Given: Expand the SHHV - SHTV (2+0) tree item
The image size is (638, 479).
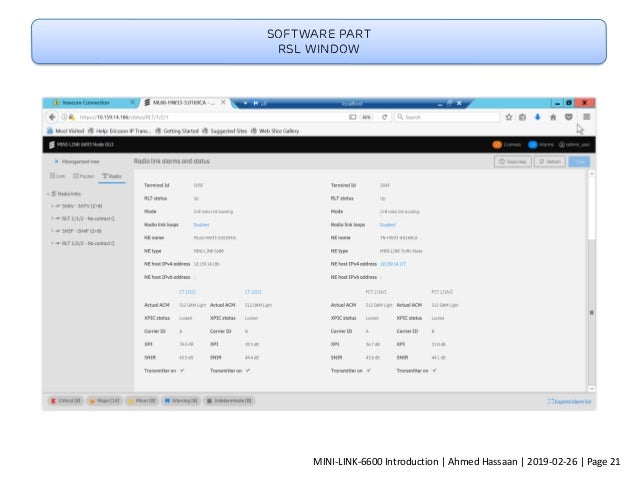Looking at the screenshot, I should tap(52, 206).
